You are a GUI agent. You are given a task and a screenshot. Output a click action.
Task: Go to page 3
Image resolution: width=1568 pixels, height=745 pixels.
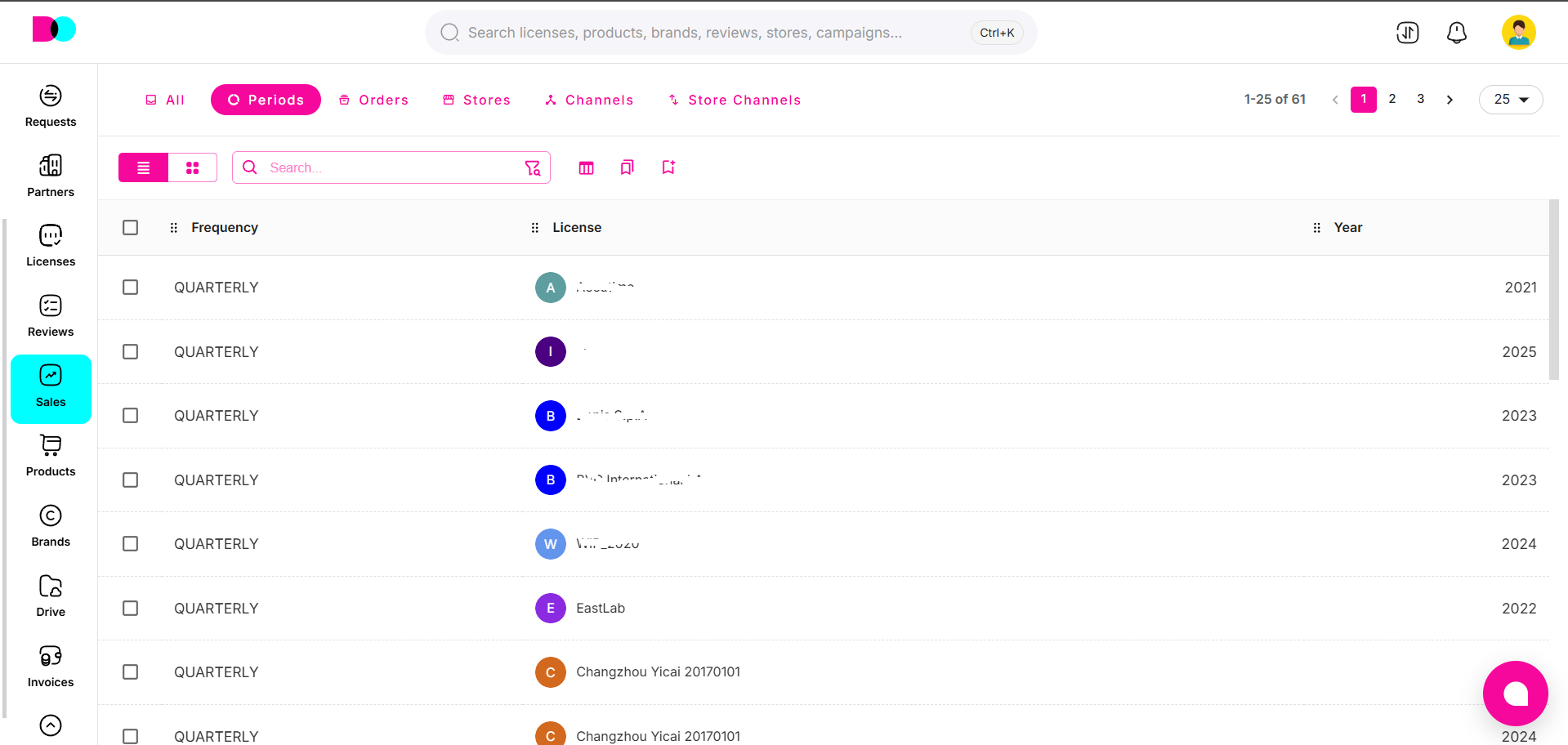point(1421,100)
